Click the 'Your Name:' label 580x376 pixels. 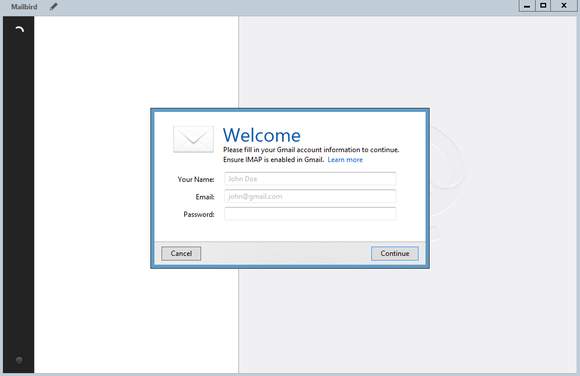[196, 179]
